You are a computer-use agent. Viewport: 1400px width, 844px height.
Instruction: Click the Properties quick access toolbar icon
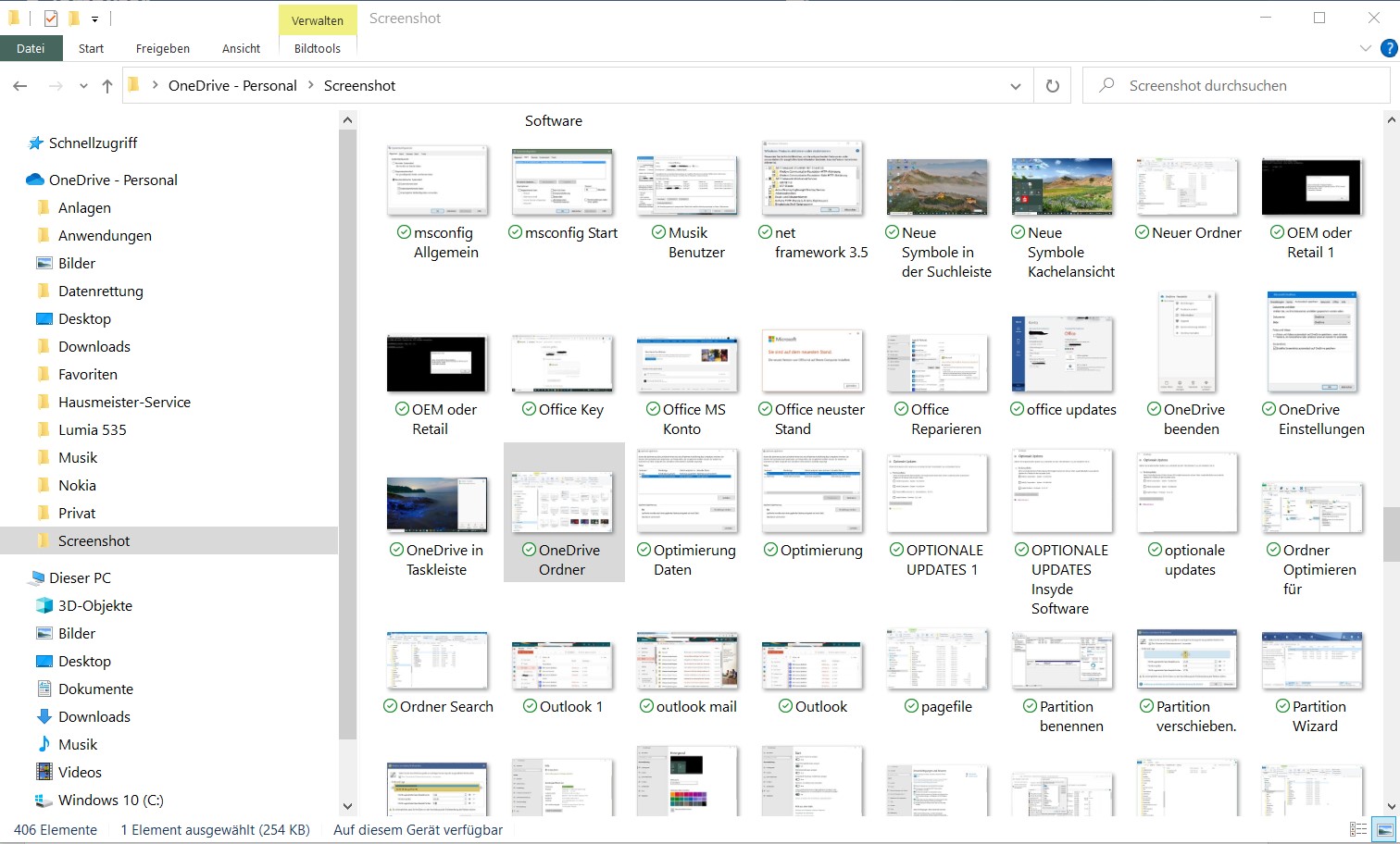pos(51,18)
